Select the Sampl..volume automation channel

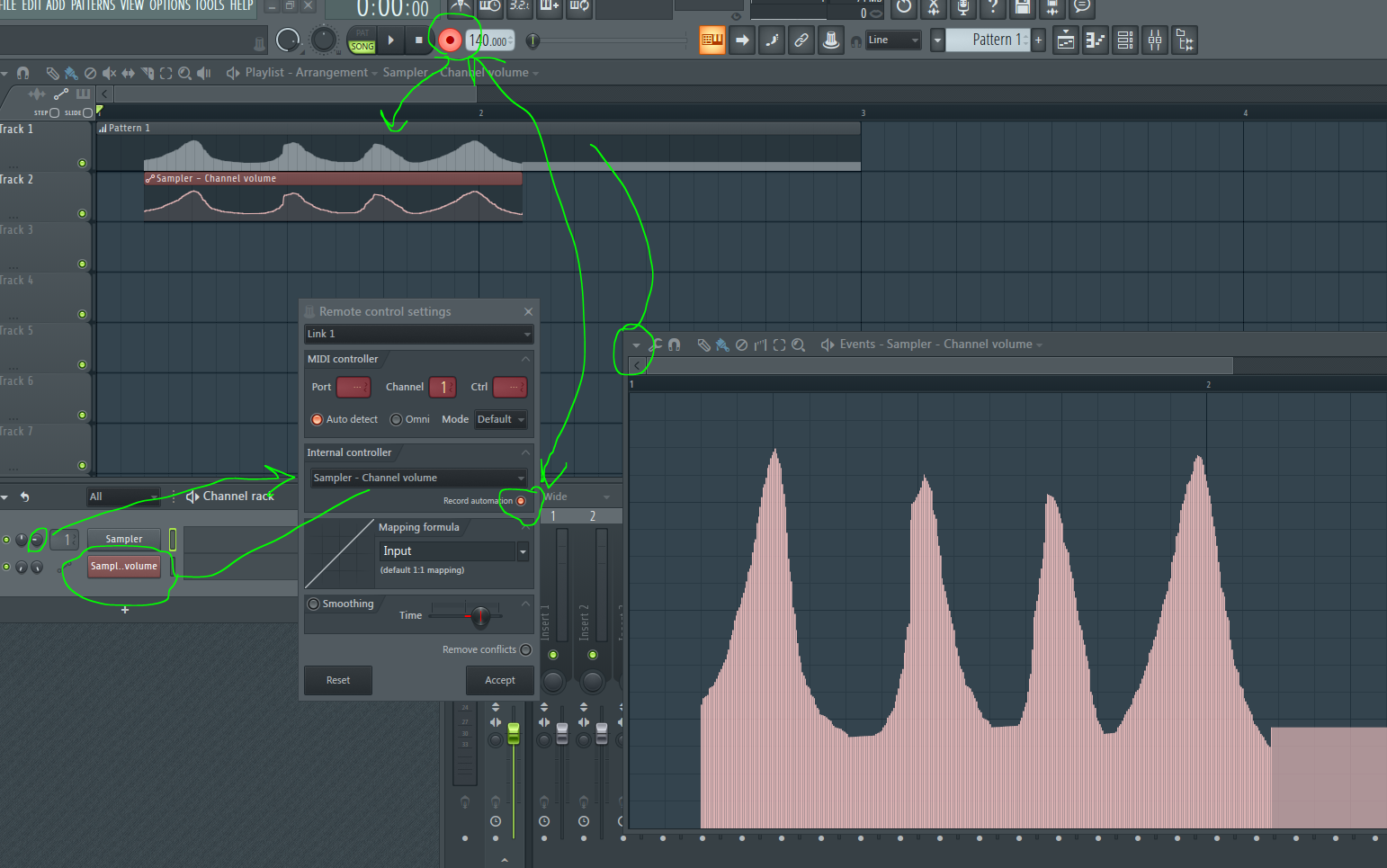pyautogui.click(x=124, y=566)
